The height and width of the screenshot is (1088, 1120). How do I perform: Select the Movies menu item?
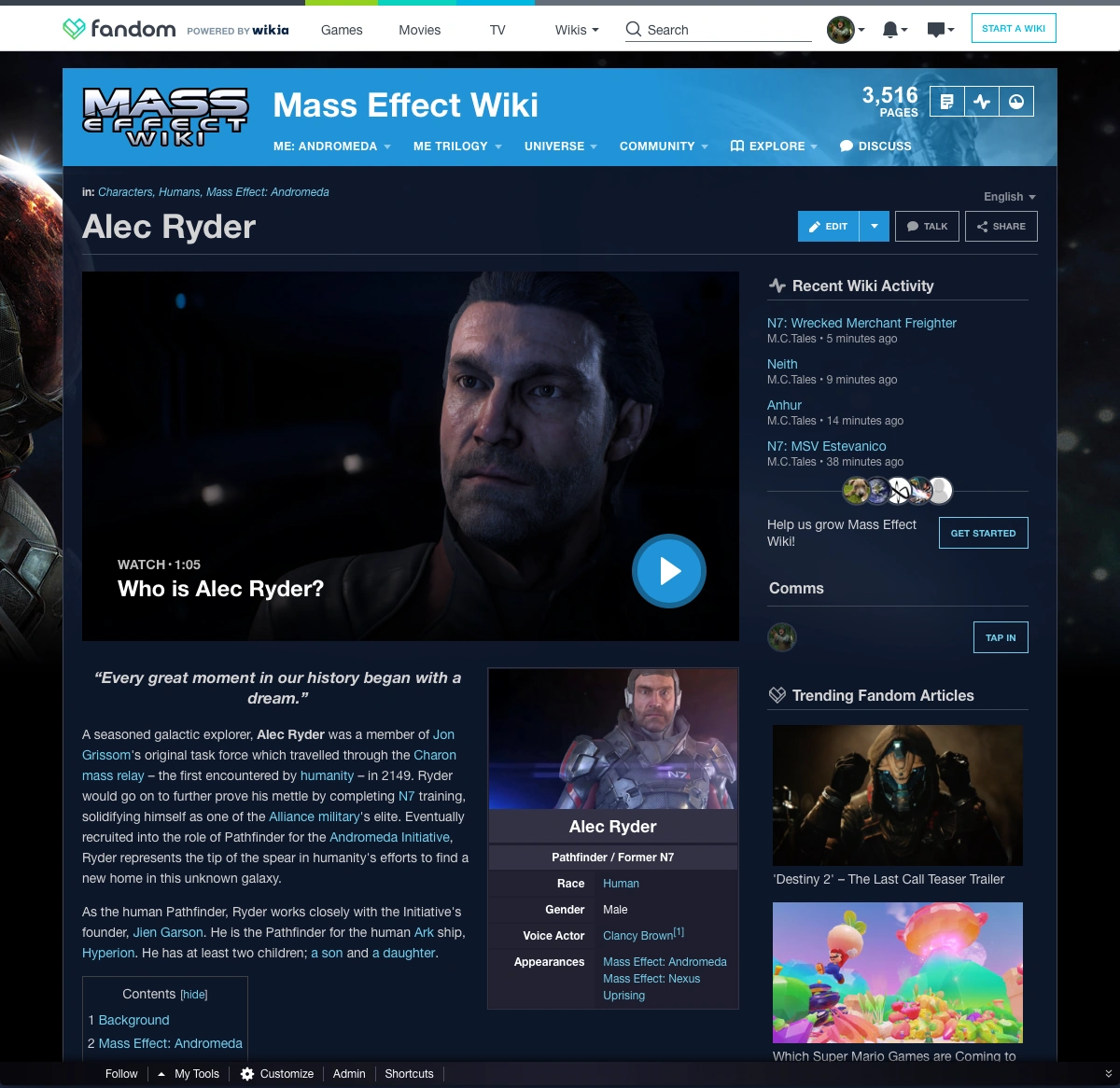tap(419, 30)
